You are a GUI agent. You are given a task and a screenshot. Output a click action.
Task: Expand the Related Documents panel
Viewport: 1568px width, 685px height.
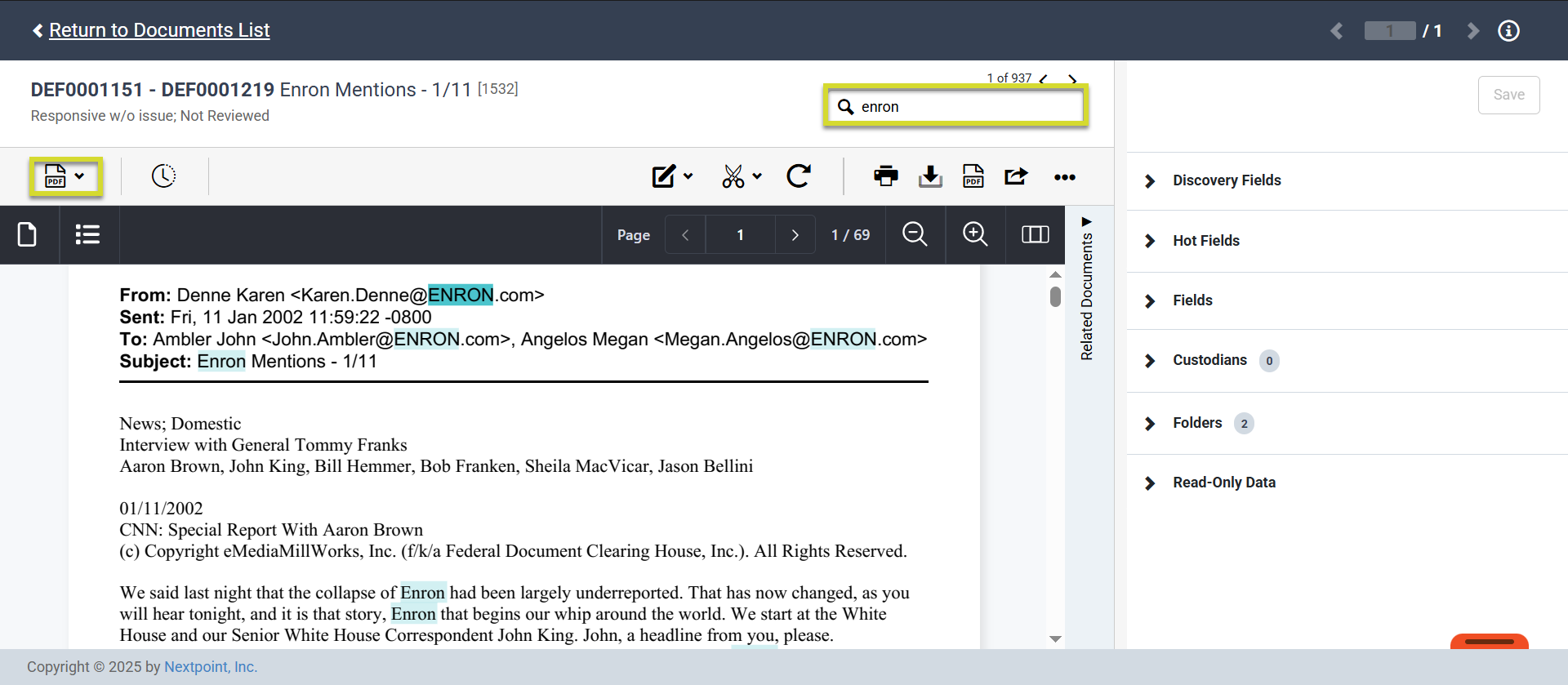1086,289
